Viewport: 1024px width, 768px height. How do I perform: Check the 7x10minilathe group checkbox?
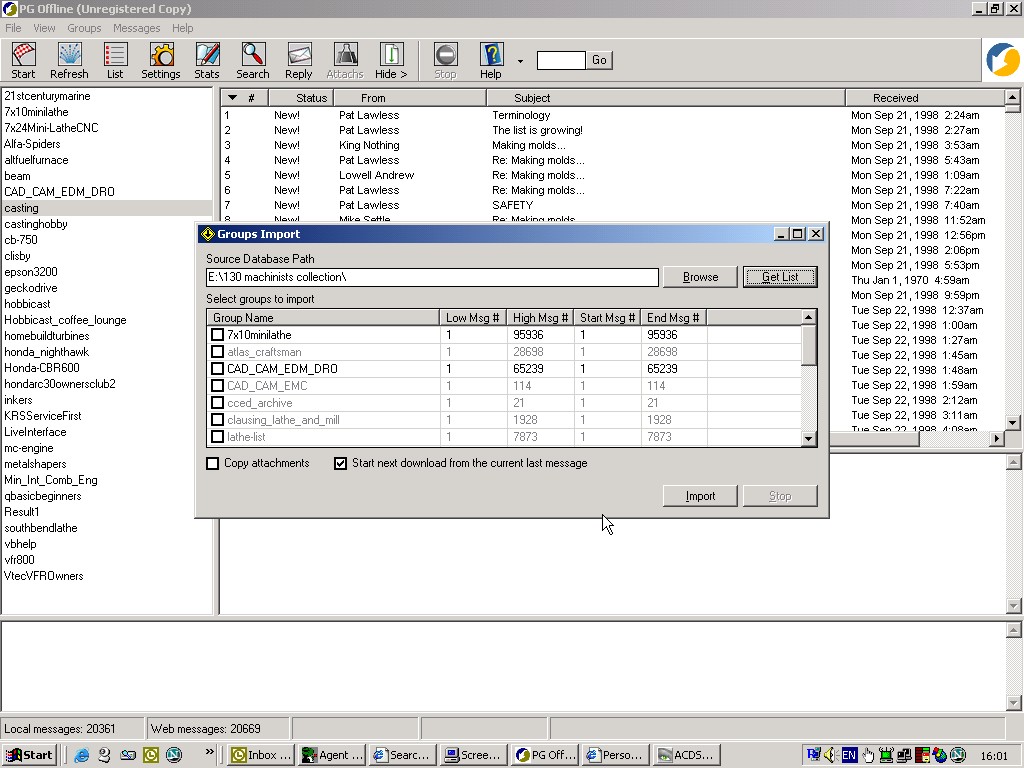[x=217, y=335]
